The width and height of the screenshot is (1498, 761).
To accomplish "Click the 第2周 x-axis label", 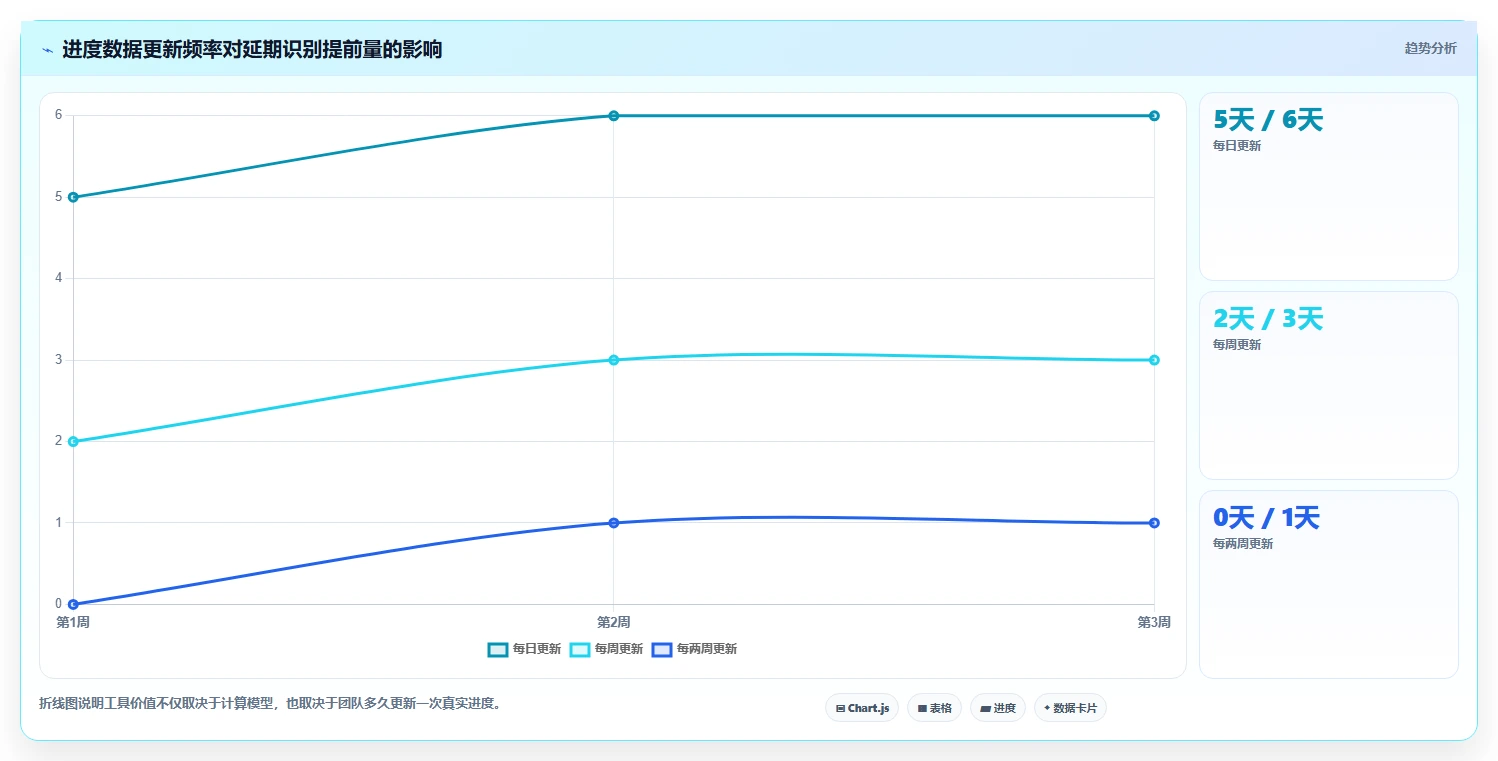I will click(614, 622).
